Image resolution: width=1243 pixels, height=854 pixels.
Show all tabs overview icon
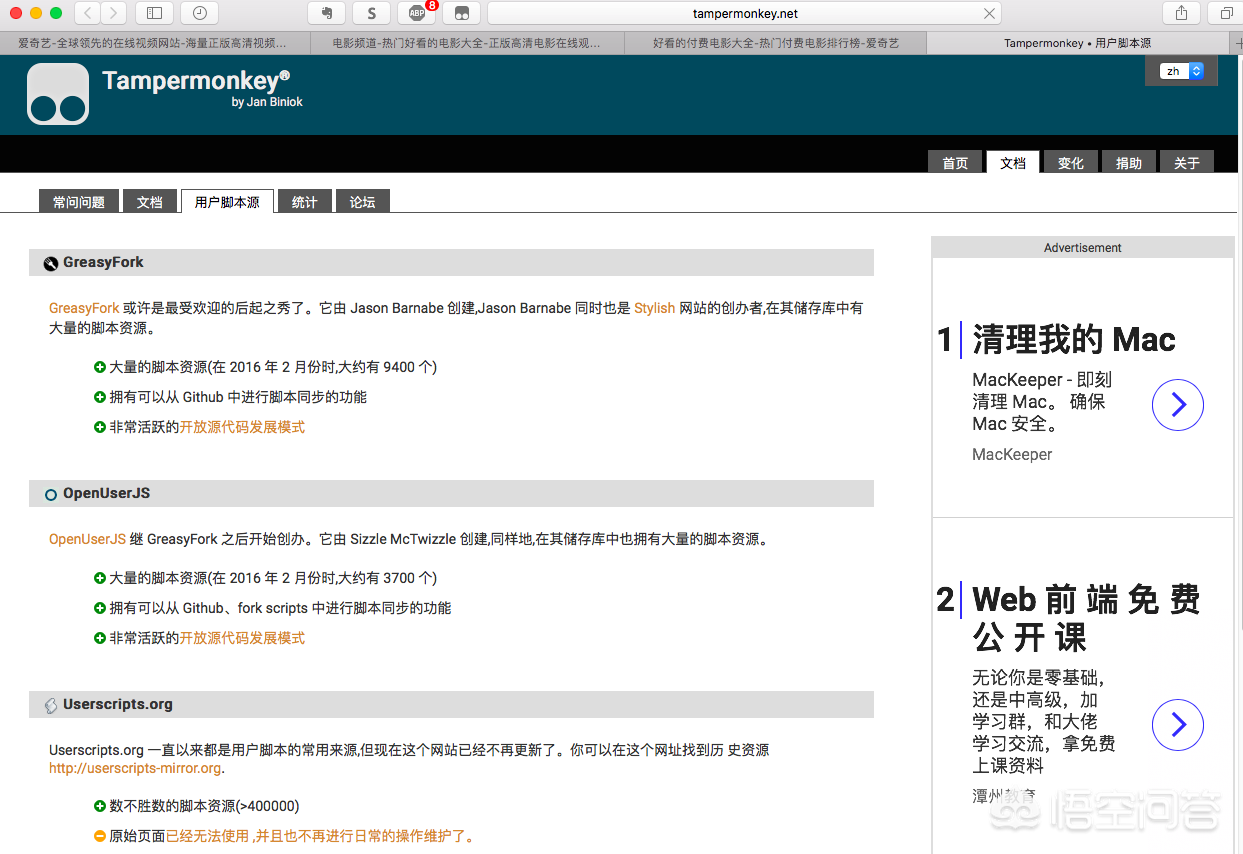[x=1225, y=13]
